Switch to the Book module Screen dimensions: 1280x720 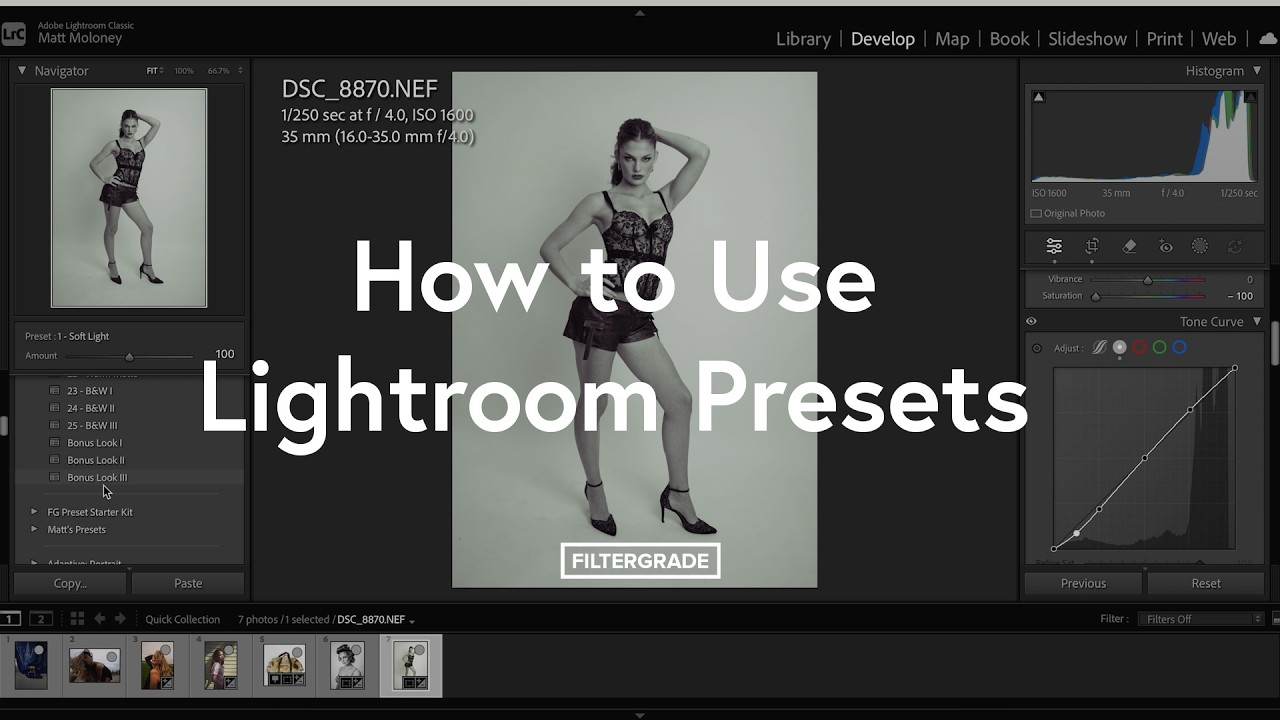tap(1009, 39)
